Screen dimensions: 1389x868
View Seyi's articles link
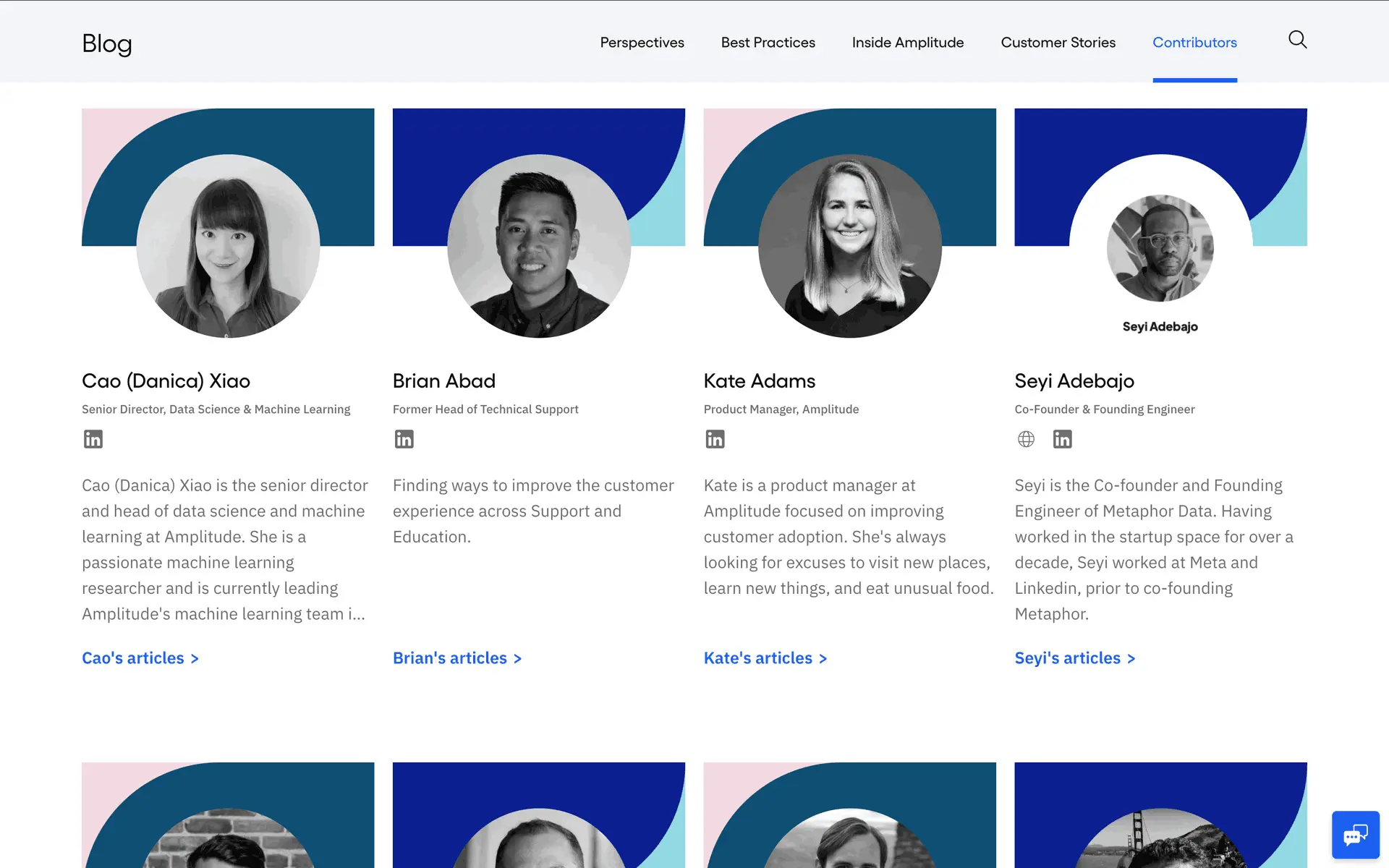[1074, 658]
